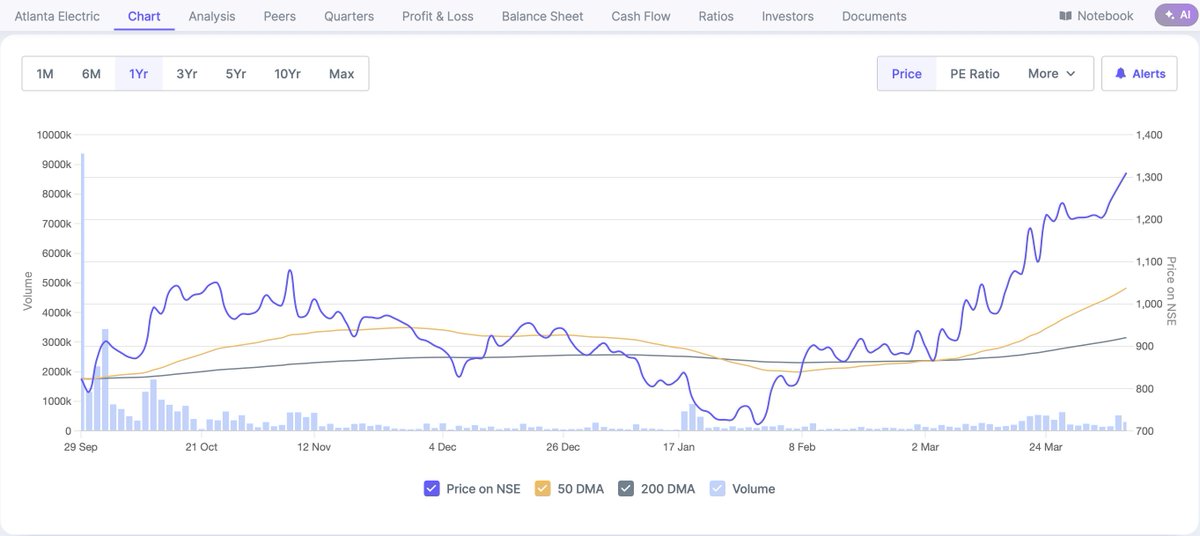Click the vertical Volume axis title
This screenshot has height=536, width=1200.
[28, 290]
